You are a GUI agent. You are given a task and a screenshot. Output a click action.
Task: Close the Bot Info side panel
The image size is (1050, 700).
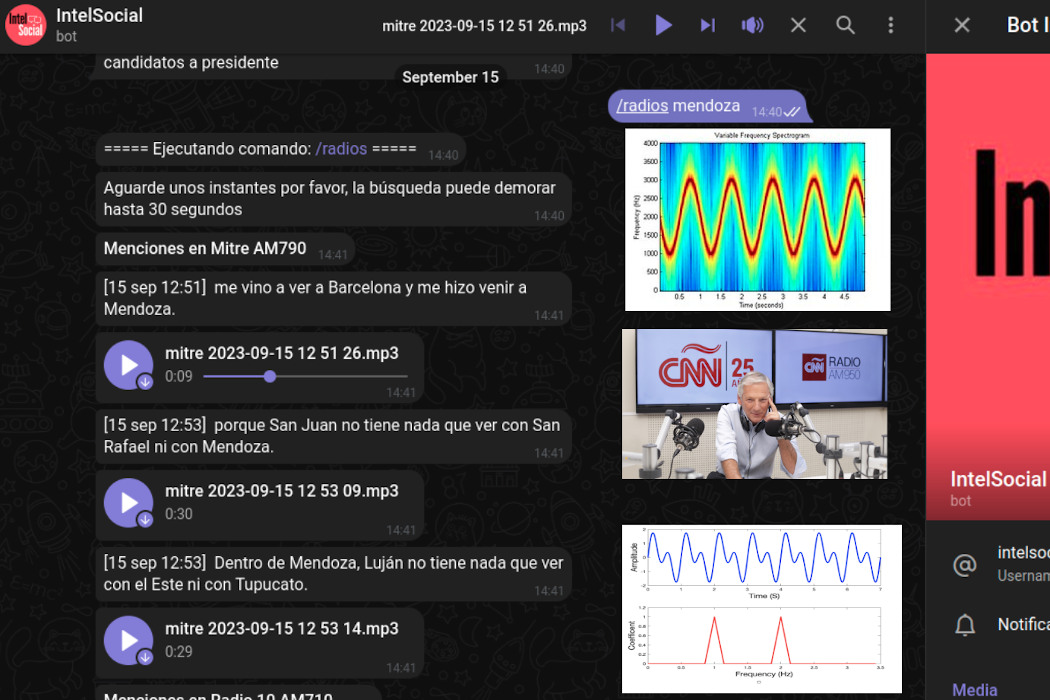[962, 25]
